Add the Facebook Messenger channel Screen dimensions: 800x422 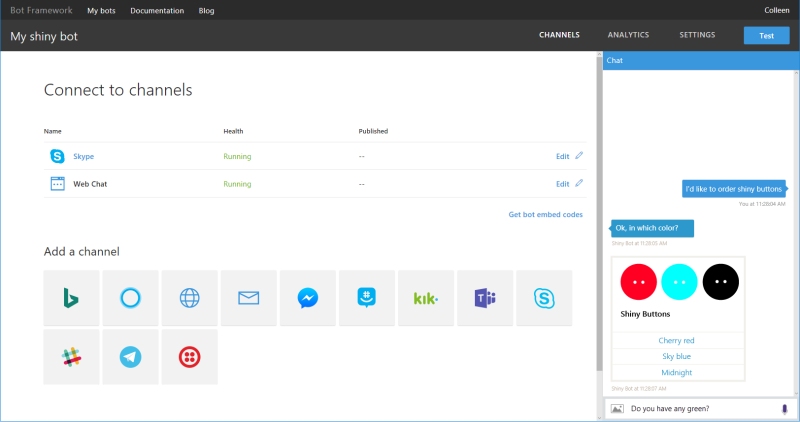coord(308,298)
